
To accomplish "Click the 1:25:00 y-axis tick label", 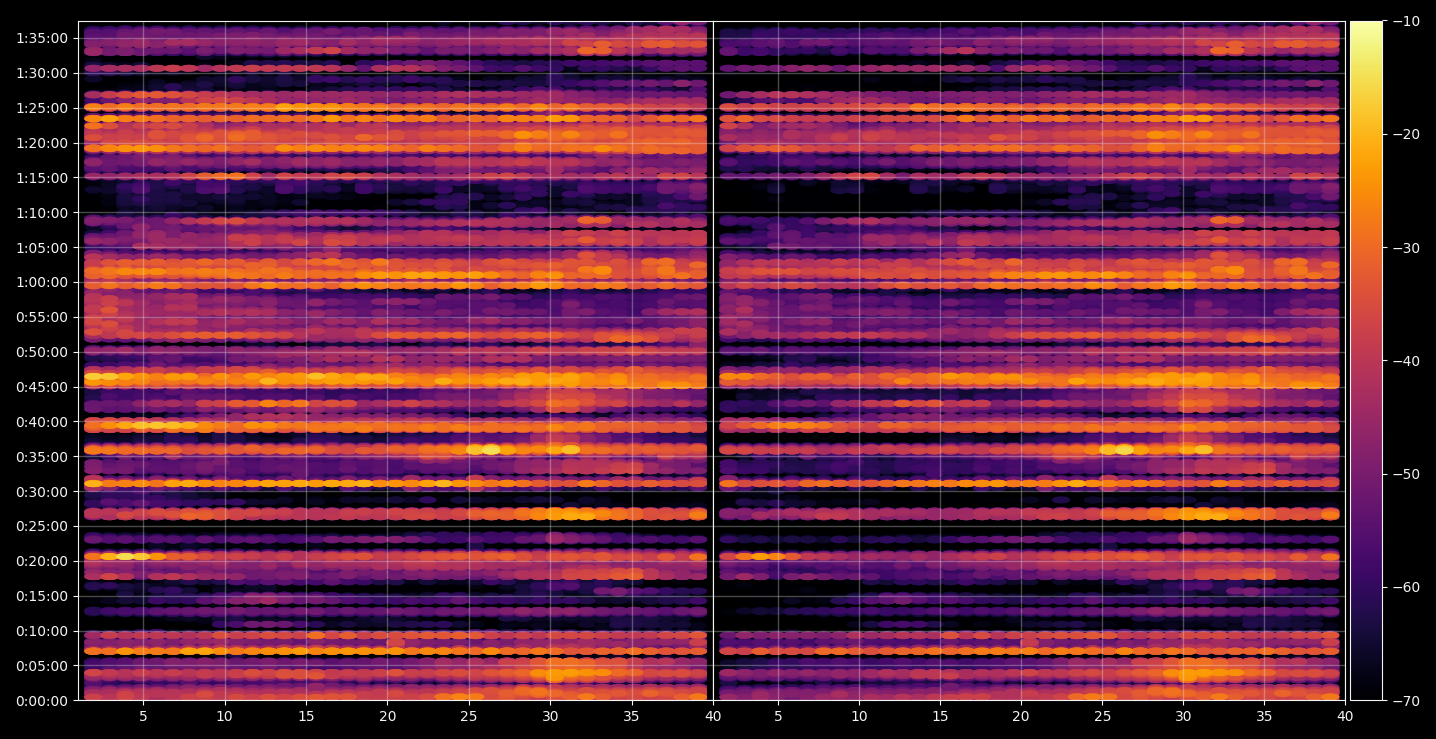I will point(42,108).
